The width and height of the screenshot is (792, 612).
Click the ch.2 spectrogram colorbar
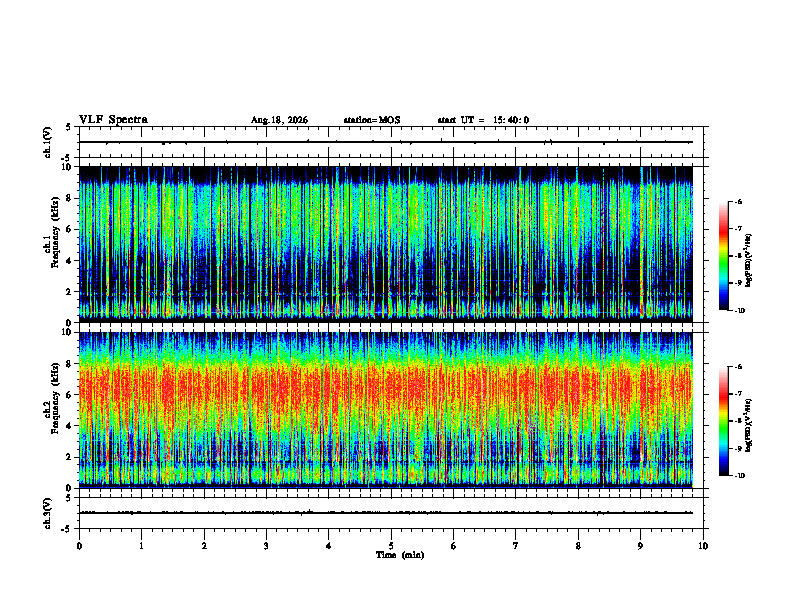click(723, 421)
